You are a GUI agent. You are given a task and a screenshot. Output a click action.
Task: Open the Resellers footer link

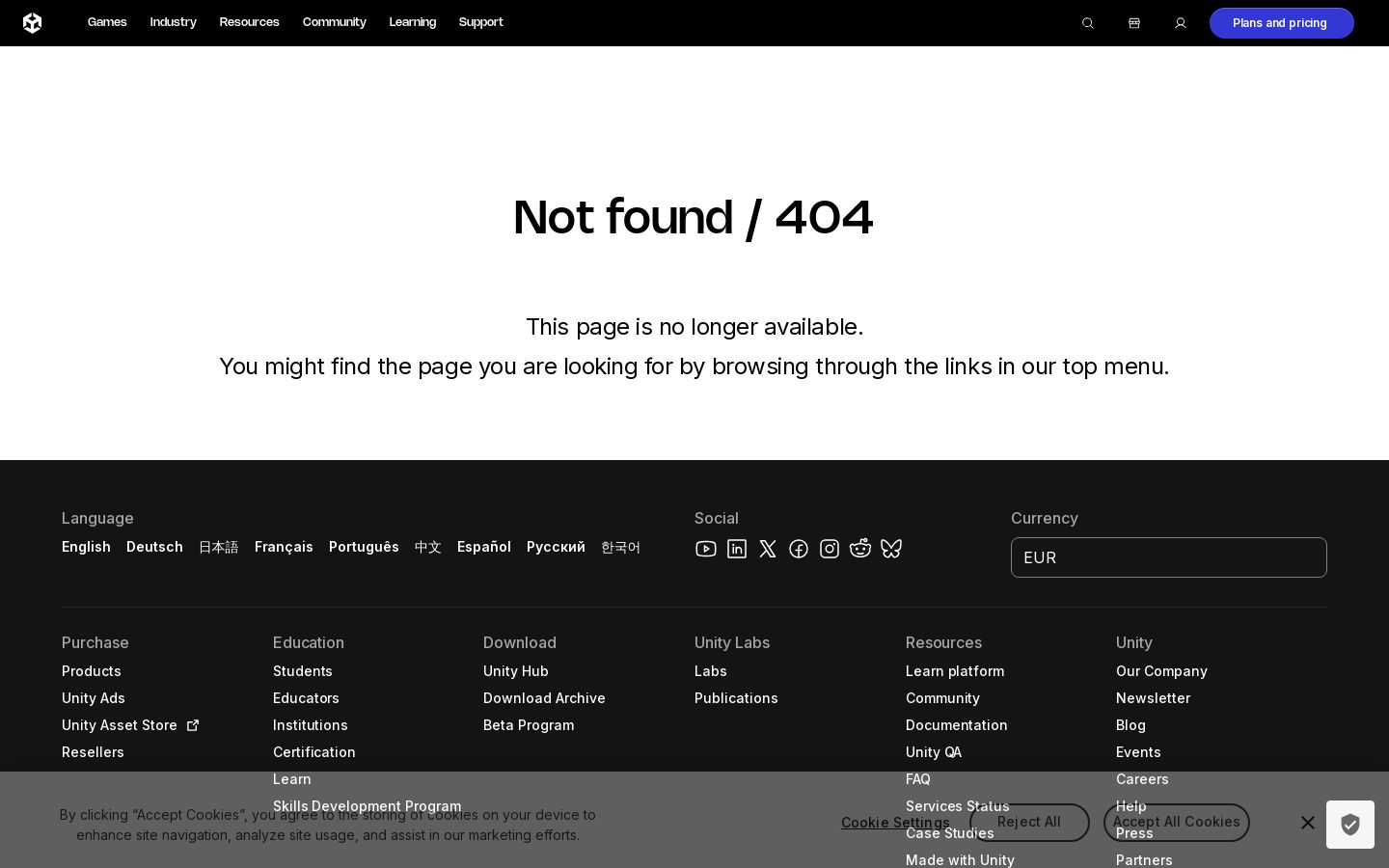pyautogui.click(x=93, y=752)
